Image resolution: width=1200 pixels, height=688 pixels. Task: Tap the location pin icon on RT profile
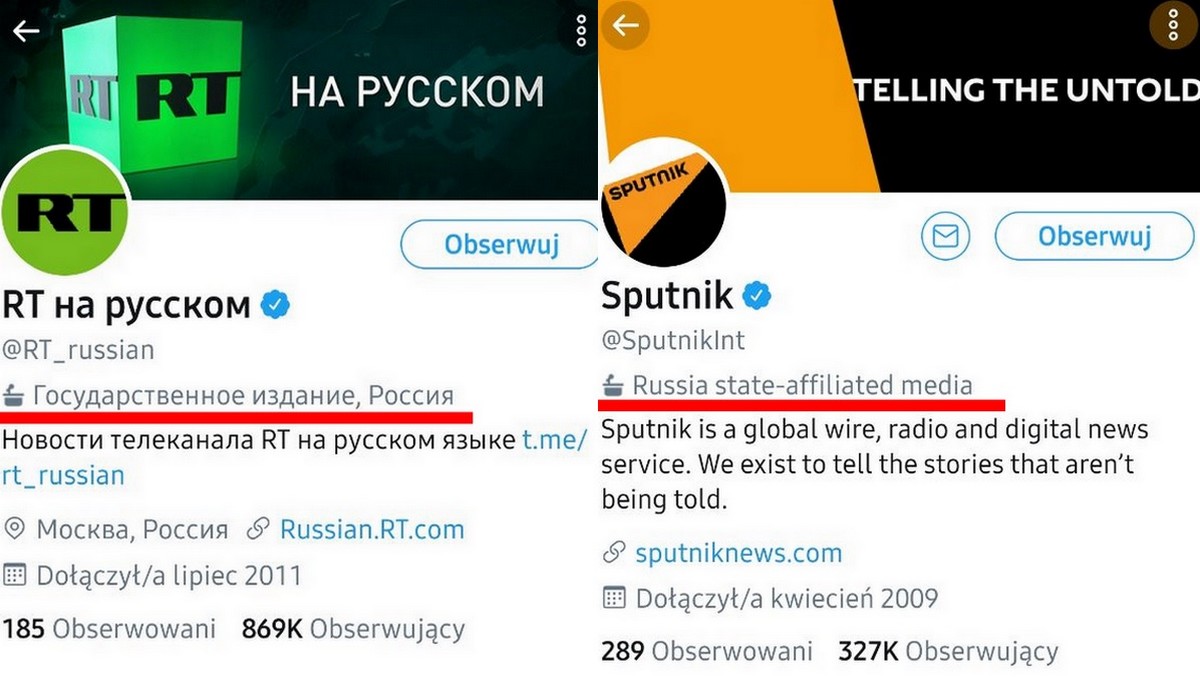(12, 529)
